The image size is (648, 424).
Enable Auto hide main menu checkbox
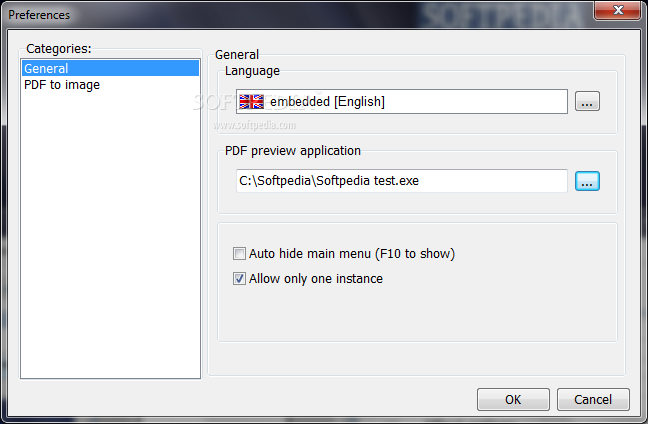(239, 253)
